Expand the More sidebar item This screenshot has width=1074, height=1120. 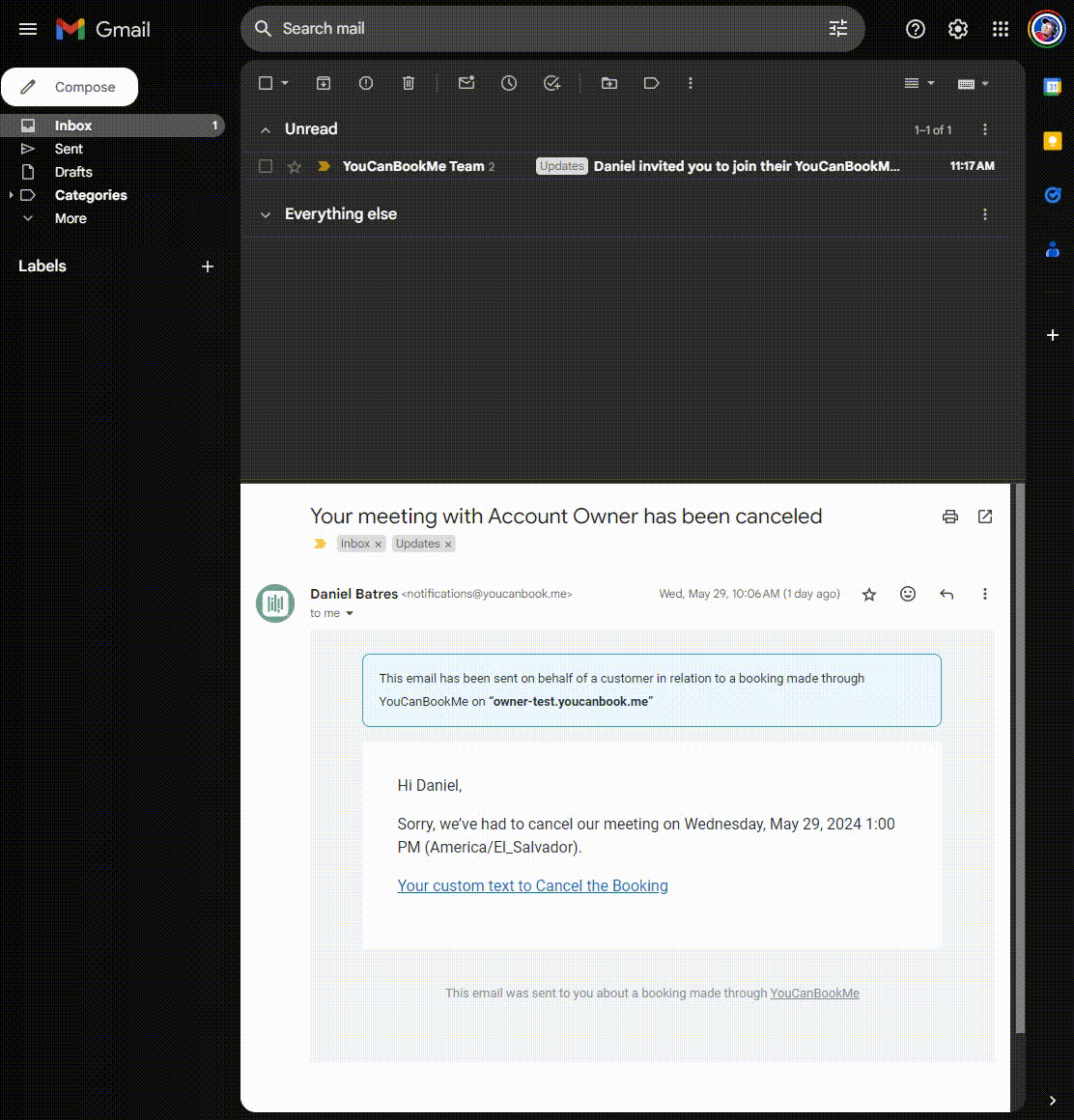(71, 218)
